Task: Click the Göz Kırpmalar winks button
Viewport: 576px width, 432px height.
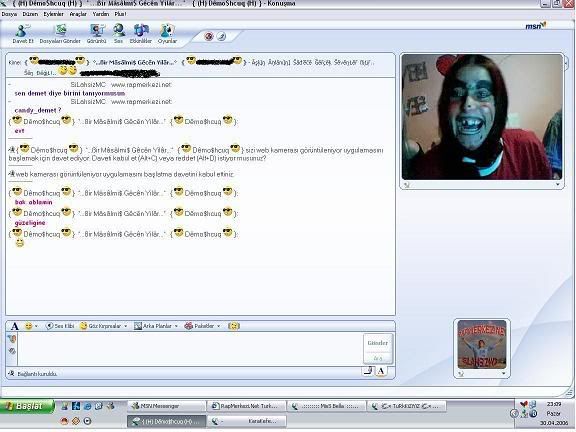Action: pyautogui.click(x=101, y=326)
